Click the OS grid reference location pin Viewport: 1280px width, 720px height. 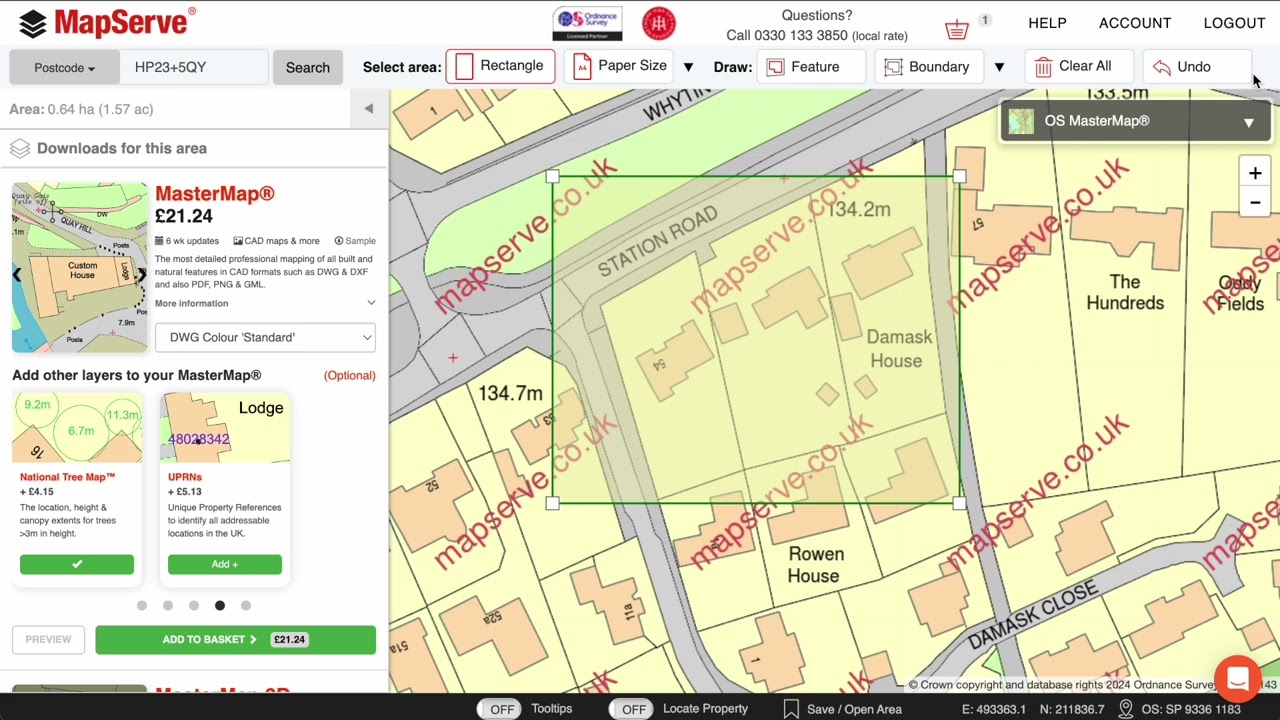pos(1126,709)
